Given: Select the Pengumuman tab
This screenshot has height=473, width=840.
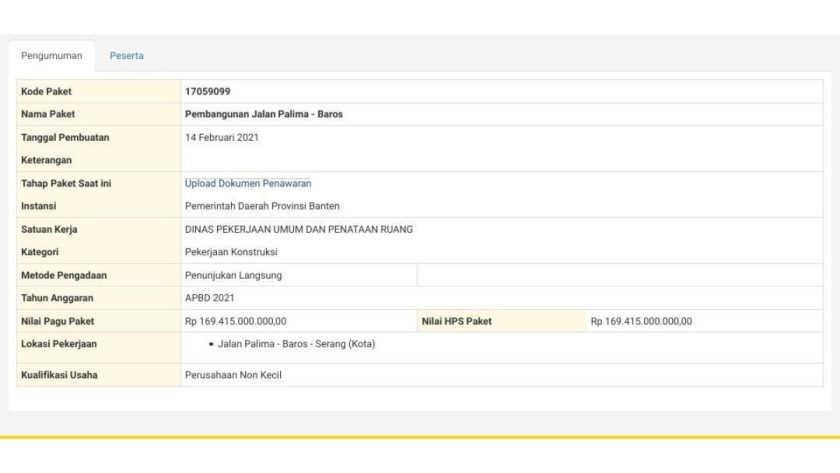Looking at the screenshot, I should 52,56.
